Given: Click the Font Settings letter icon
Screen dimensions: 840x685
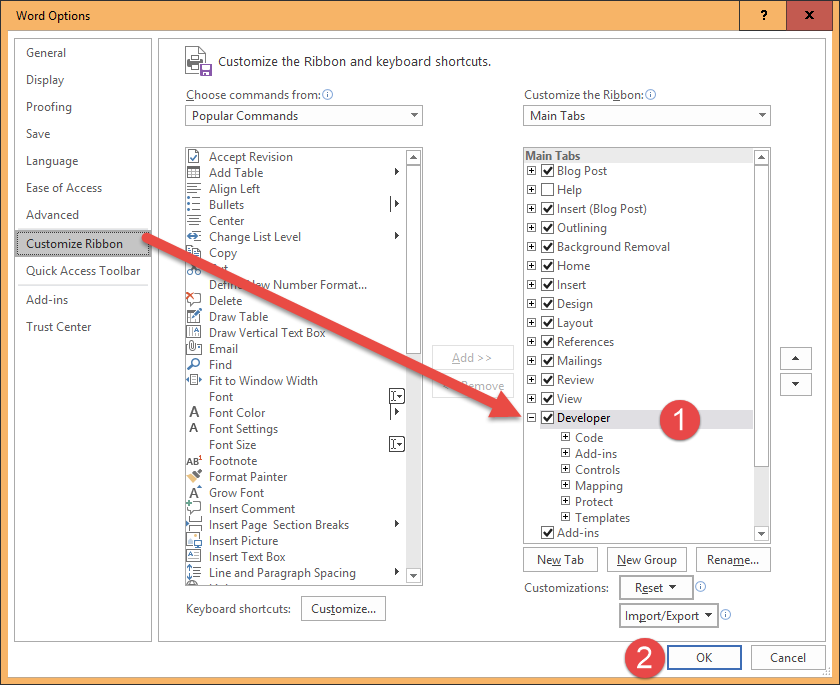Looking at the screenshot, I should click(x=194, y=428).
